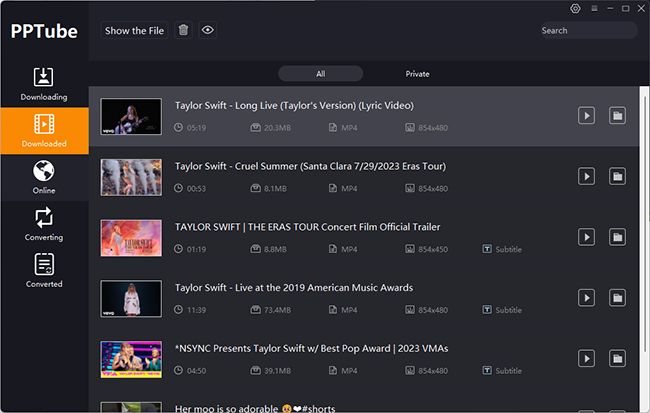
Task: Click the Long Live video thumbnail
Action: tap(131, 117)
